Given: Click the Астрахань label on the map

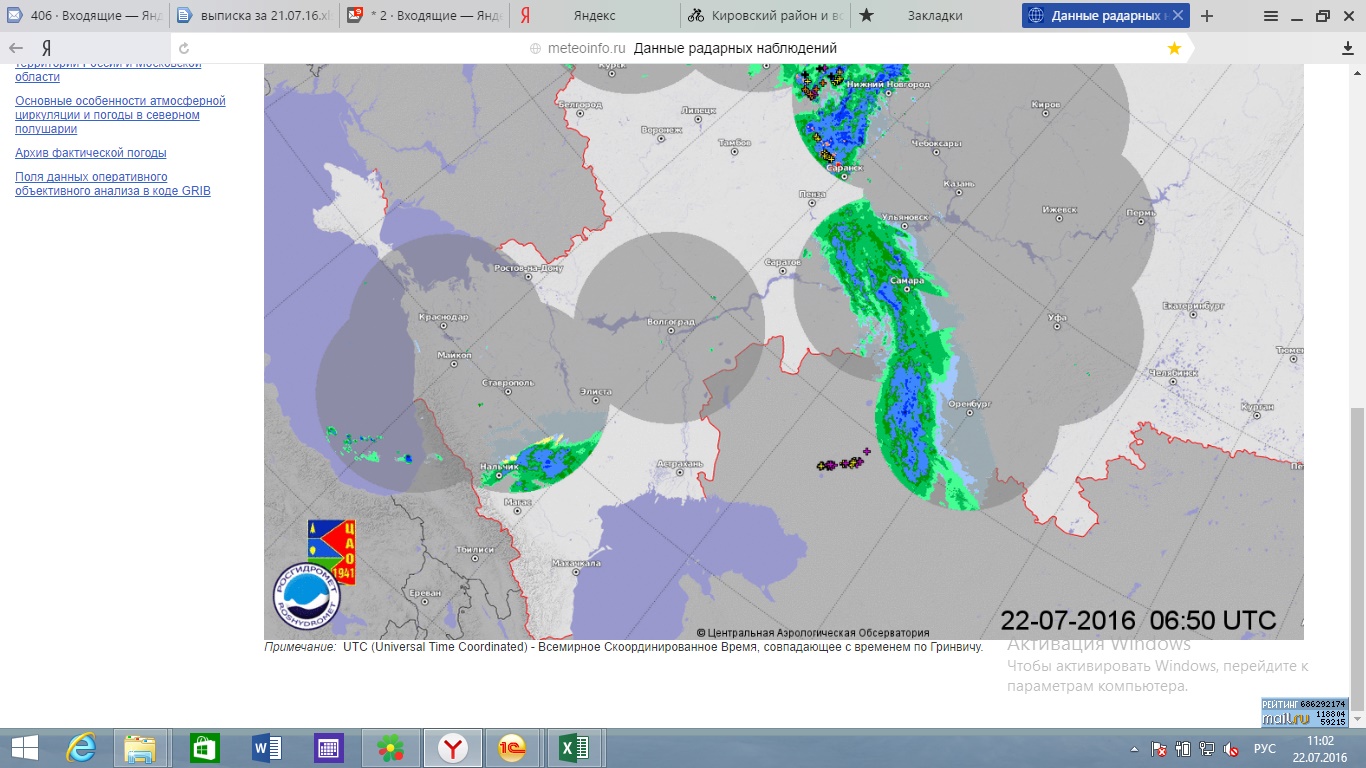Looking at the screenshot, I should [681, 463].
